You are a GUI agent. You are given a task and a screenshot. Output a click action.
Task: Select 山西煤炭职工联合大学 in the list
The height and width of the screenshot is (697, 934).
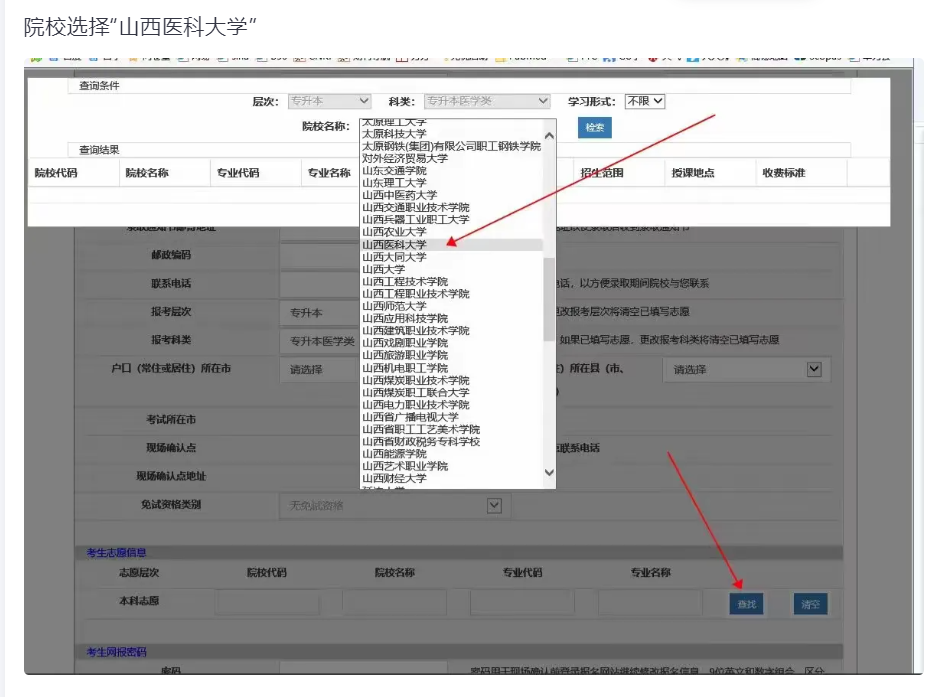[x=416, y=393]
